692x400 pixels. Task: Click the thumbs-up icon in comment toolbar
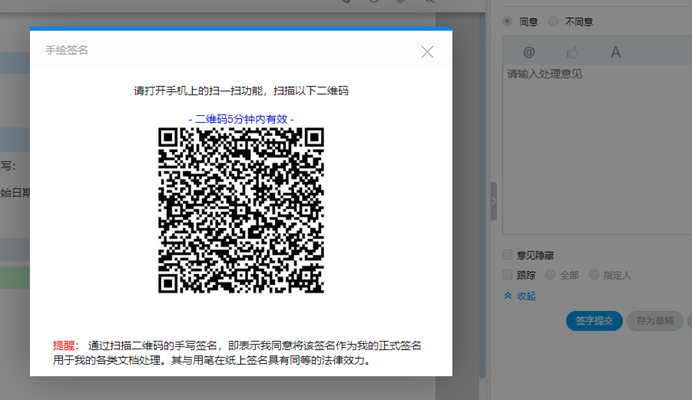tap(573, 51)
